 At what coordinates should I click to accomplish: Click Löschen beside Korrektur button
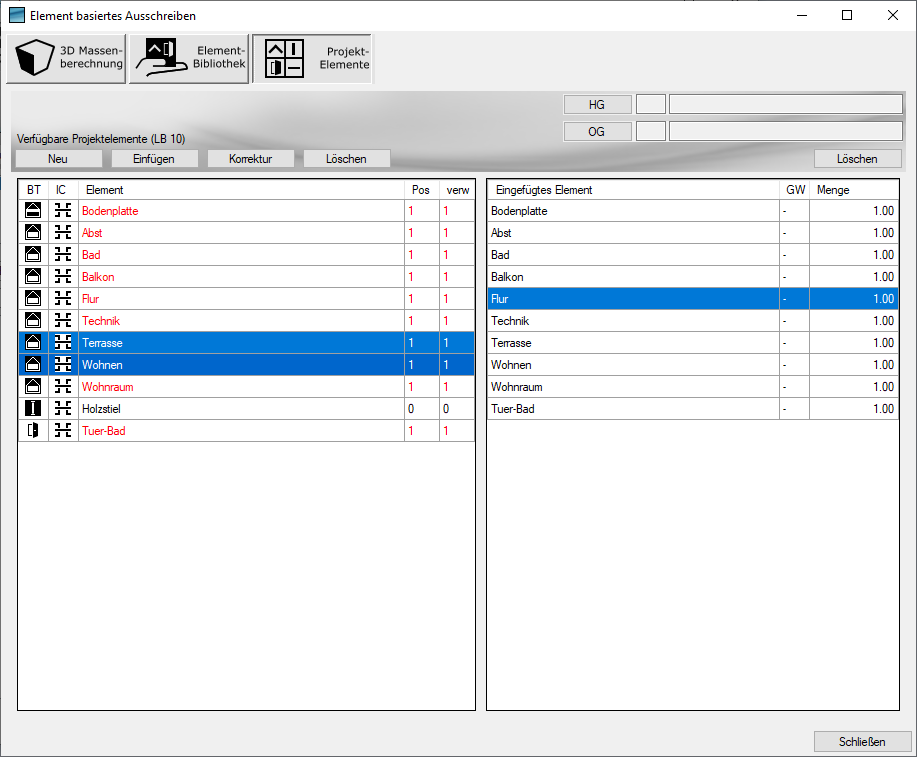click(x=346, y=159)
